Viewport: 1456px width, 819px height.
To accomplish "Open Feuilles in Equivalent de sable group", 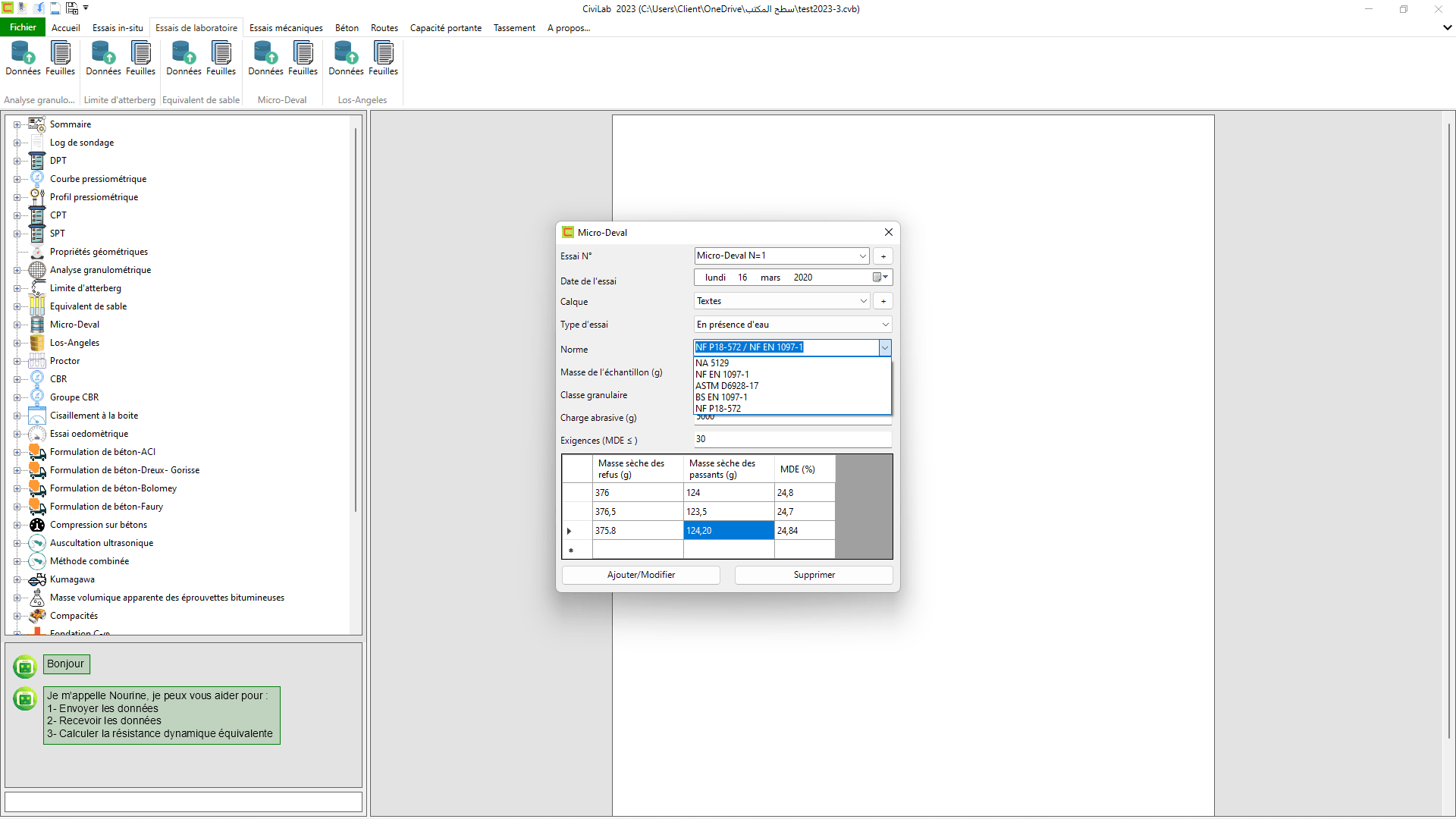I will click(221, 58).
